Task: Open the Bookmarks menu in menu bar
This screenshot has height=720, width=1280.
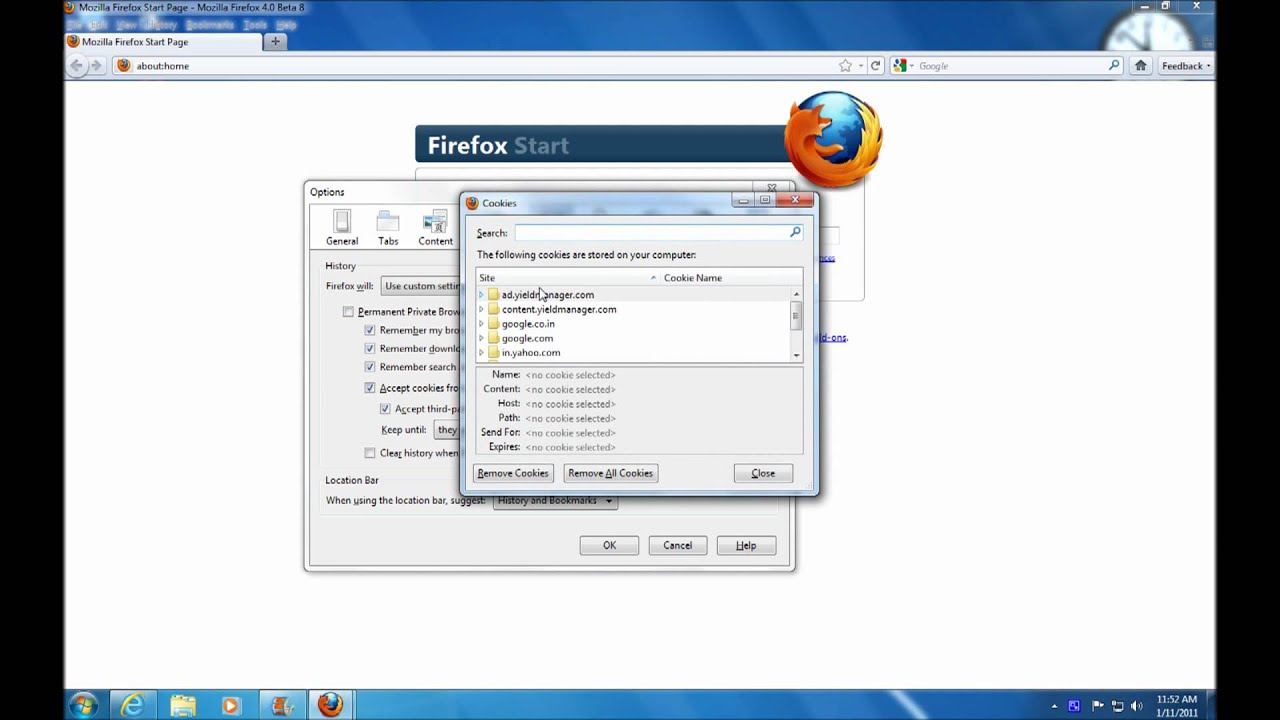Action: tap(210, 24)
